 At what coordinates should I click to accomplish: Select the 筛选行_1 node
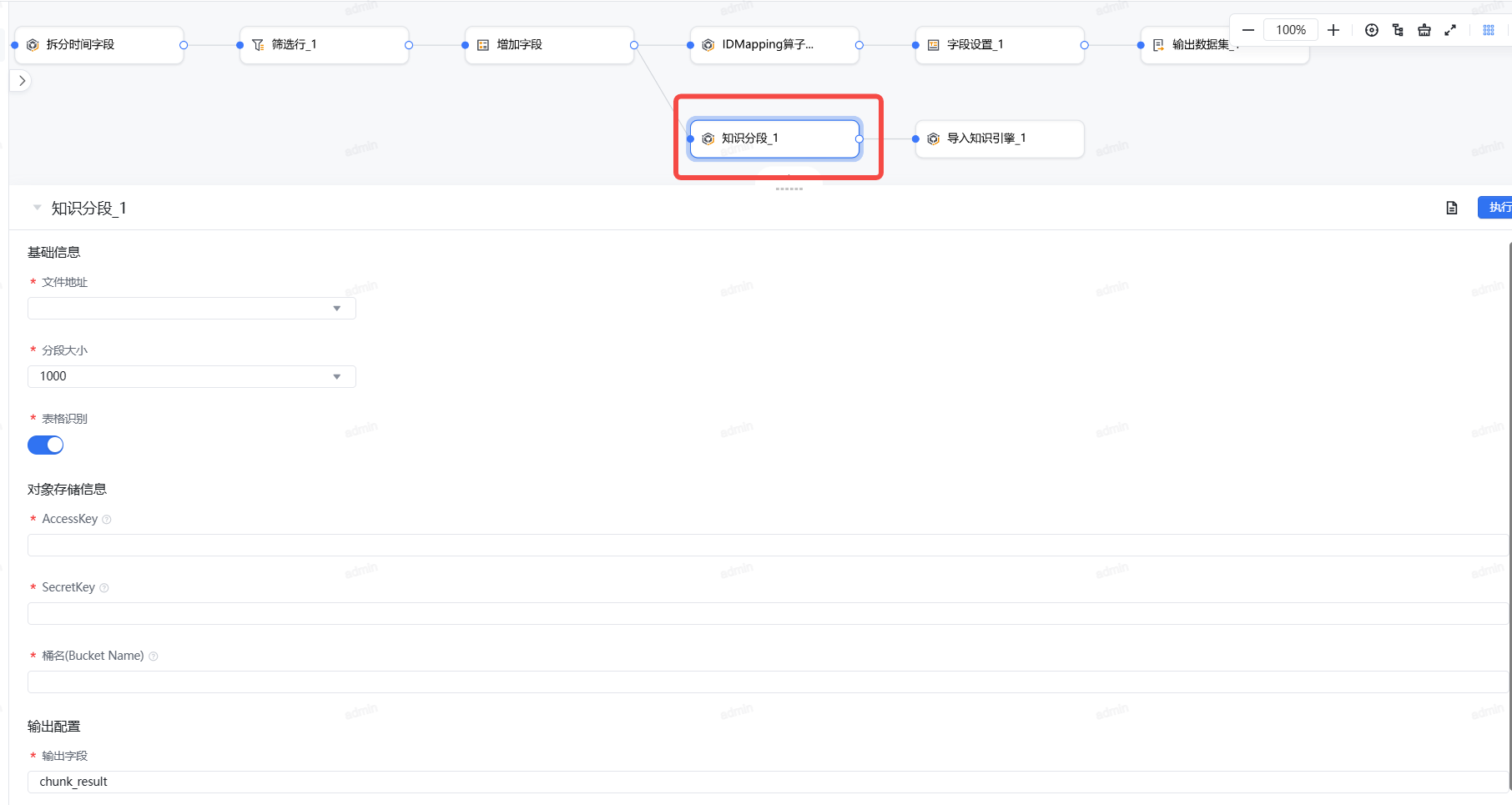(x=325, y=45)
